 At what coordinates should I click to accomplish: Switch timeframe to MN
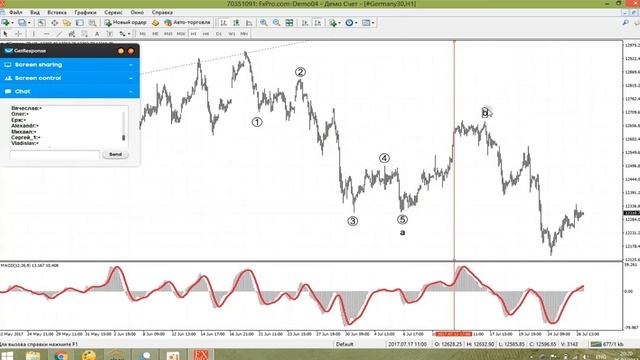click(x=244, y=34)
